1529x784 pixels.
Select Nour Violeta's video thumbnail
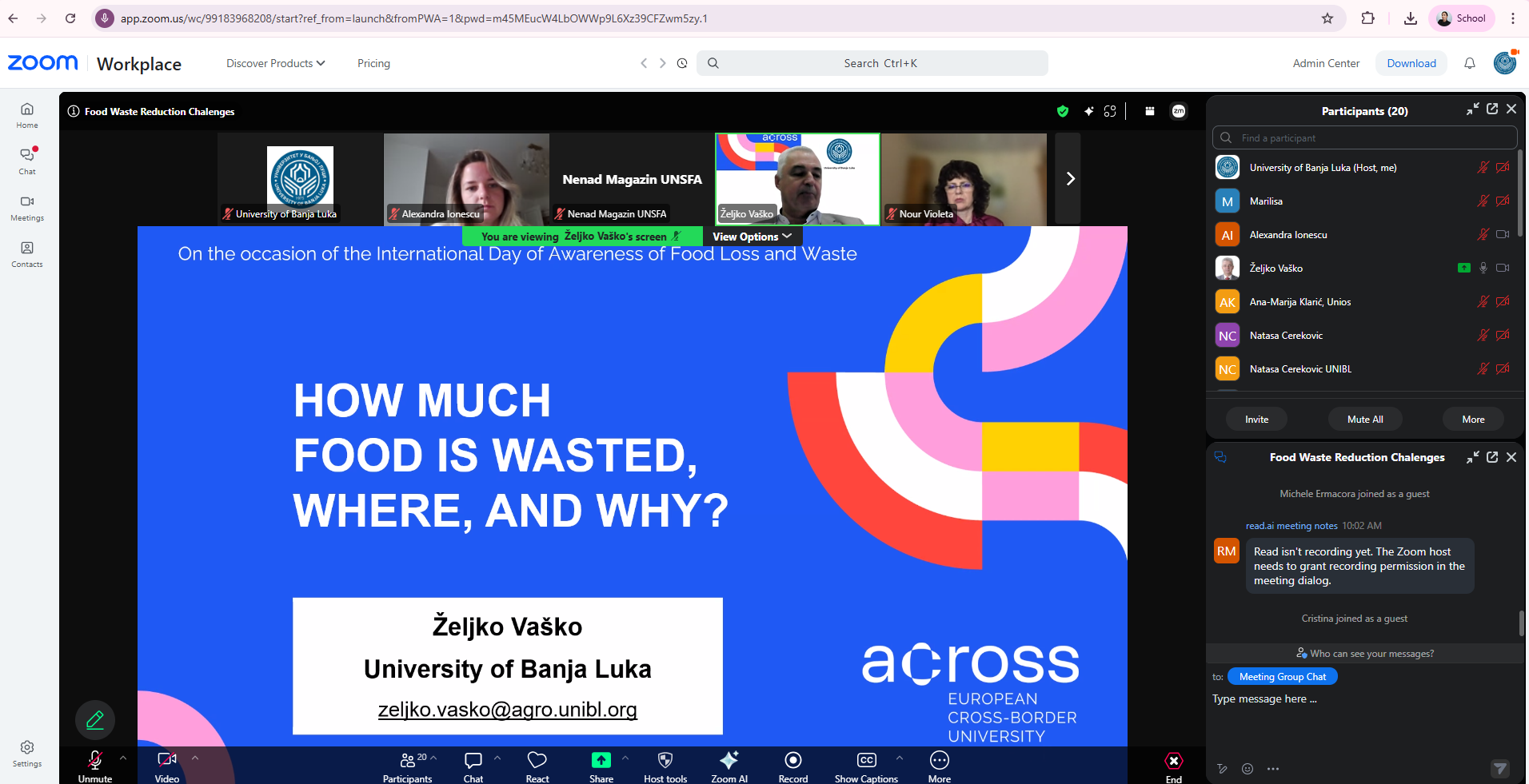964,179
